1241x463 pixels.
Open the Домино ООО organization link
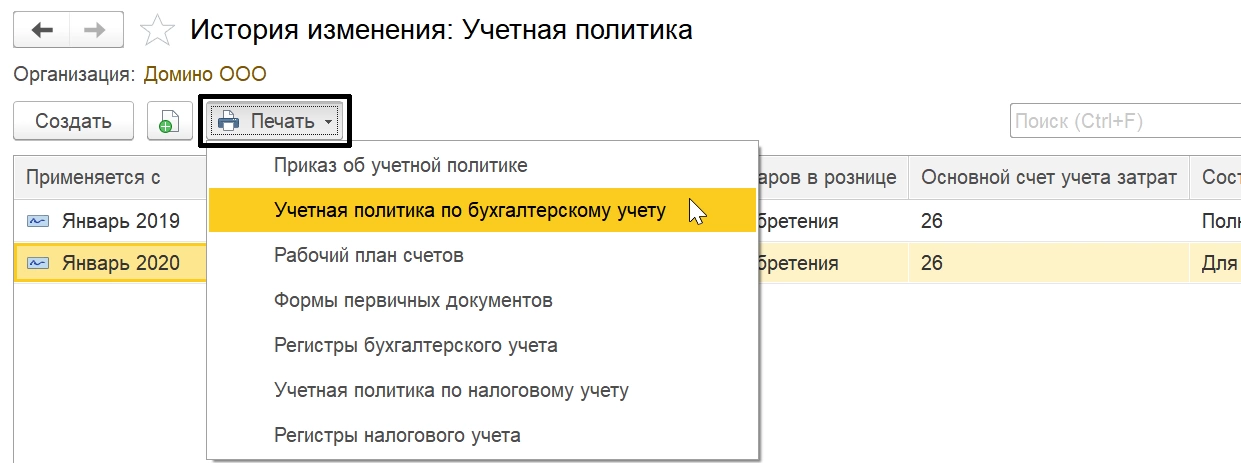[x=205, y=74]
